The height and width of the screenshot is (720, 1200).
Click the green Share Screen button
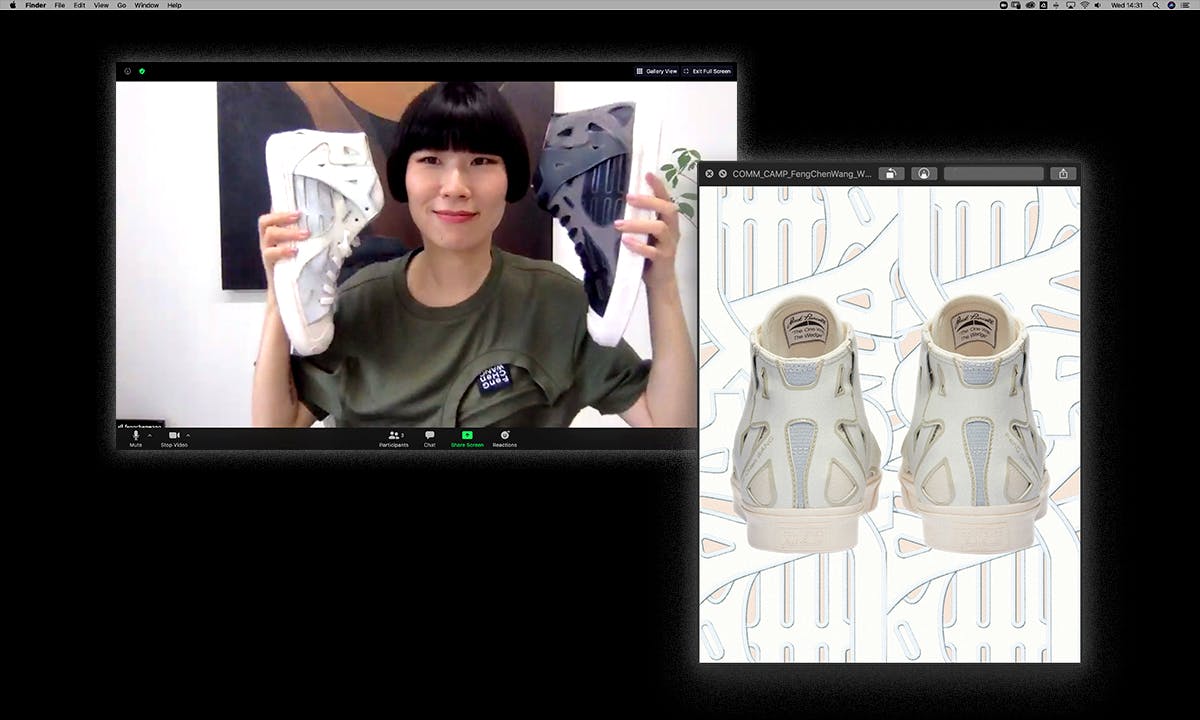click(x=466, y=438)
